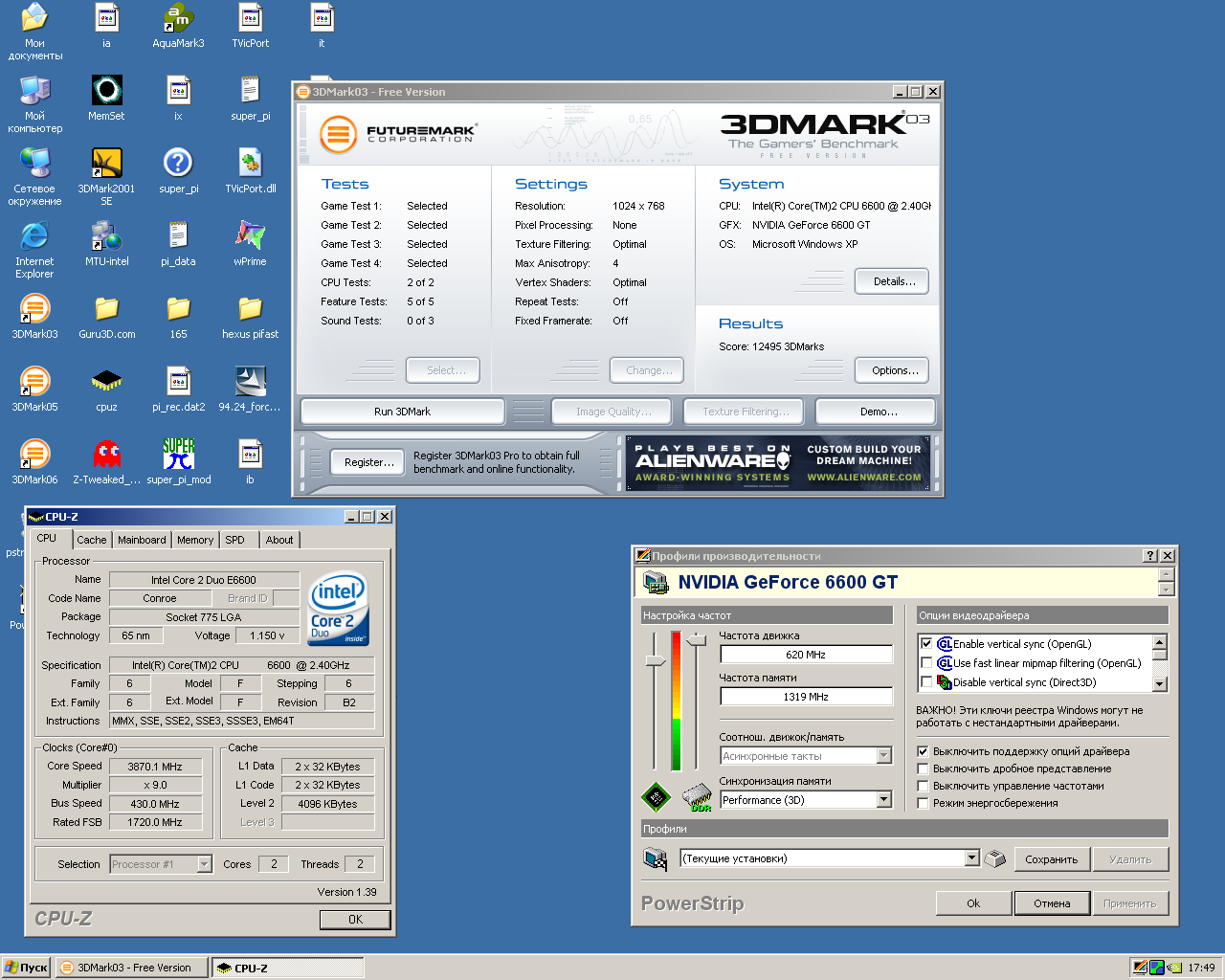
Task: Select the 3DMark05 desktop shortcut
Action: pos(34,390)
